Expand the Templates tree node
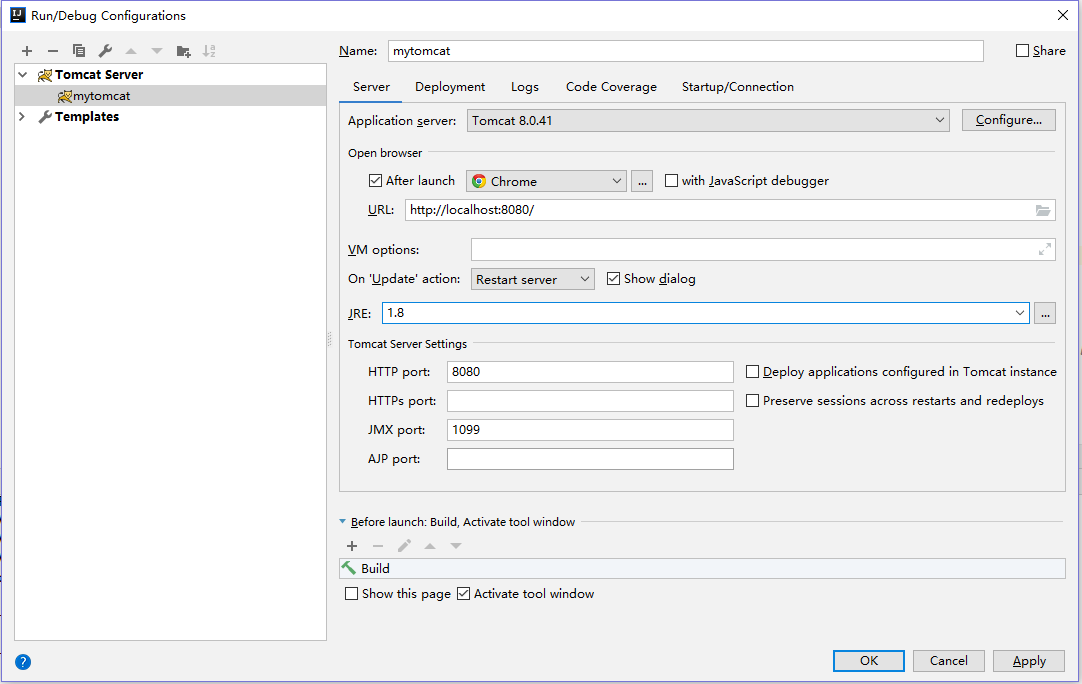This screenshot has height=684, width=1082. pyautogui.click(x=22, y=117)
